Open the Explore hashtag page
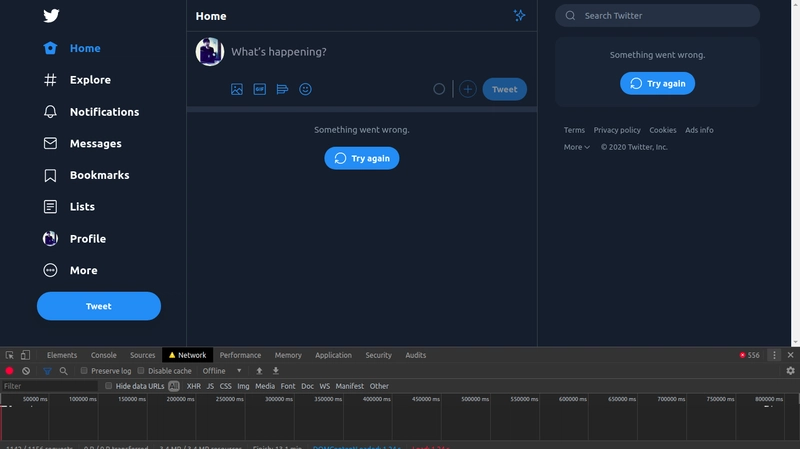Screen dimensions: 800x449 point(77,80)
